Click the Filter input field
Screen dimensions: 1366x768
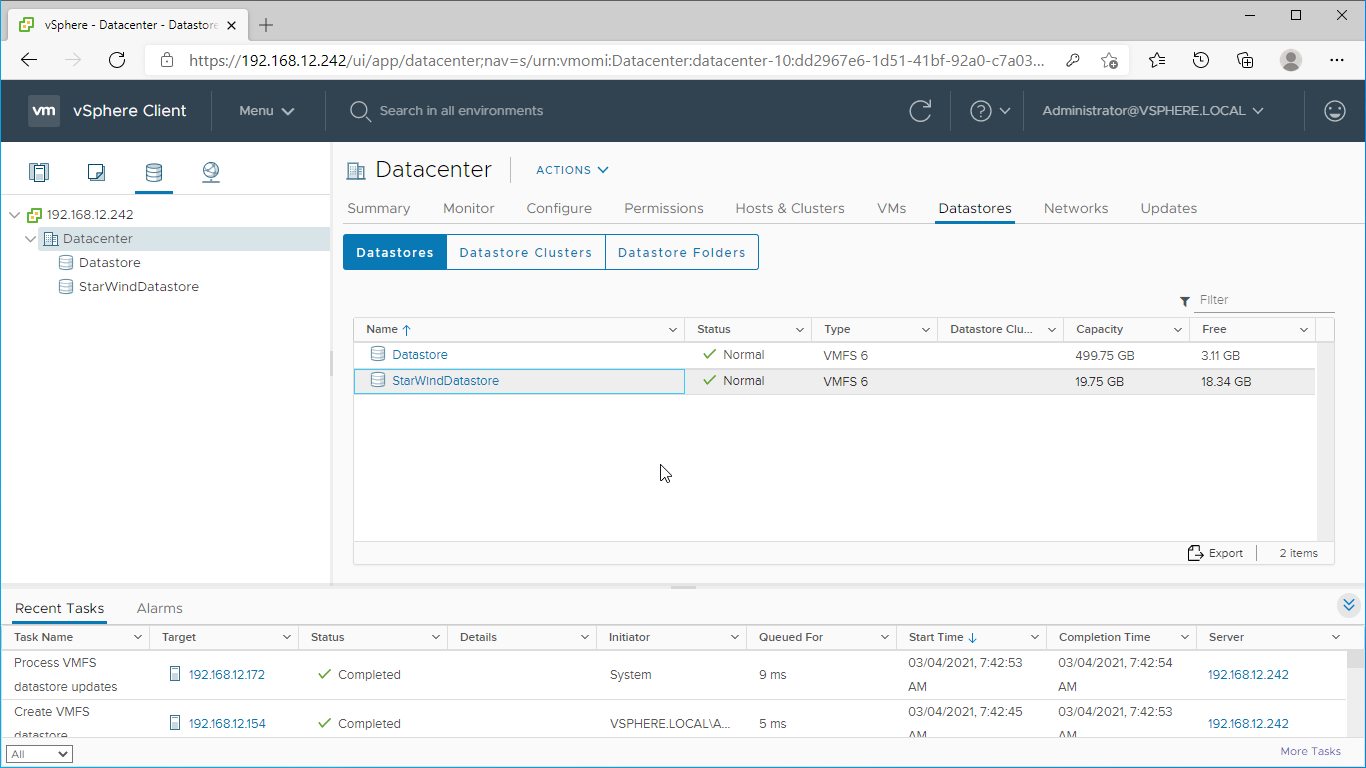[1265, 300]
